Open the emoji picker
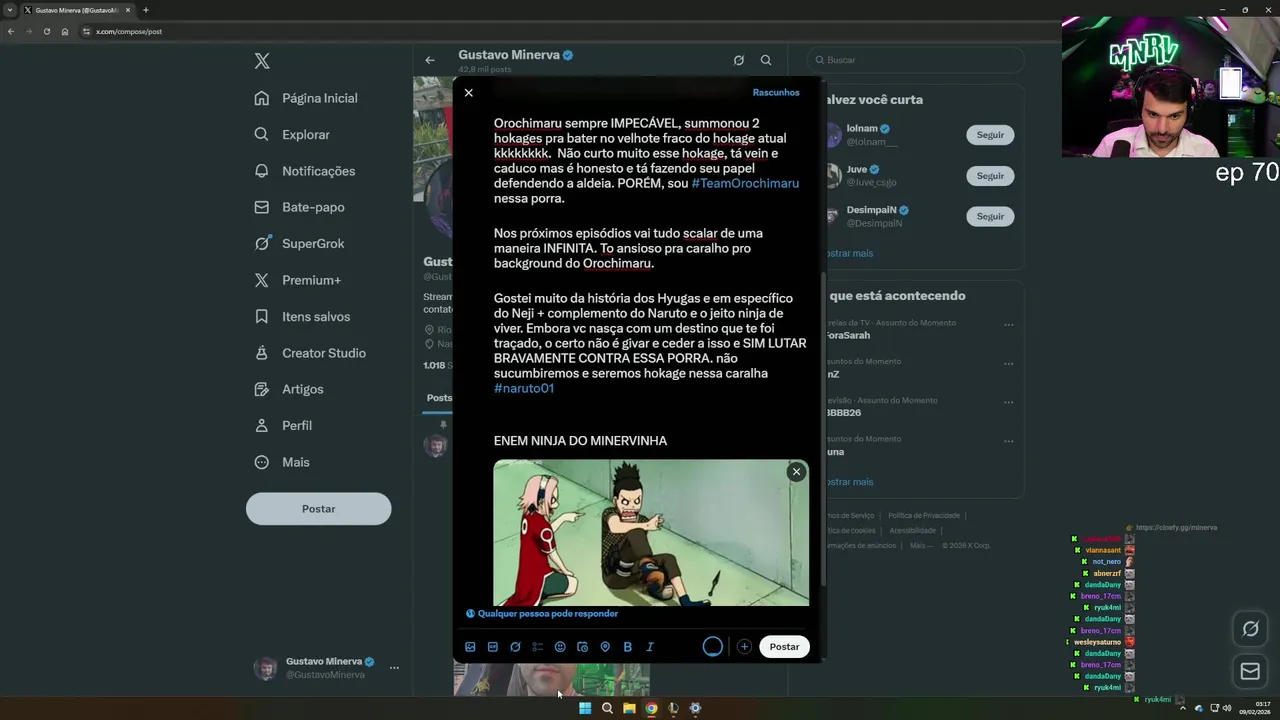 pyautogui.click(x=560, y=647)
